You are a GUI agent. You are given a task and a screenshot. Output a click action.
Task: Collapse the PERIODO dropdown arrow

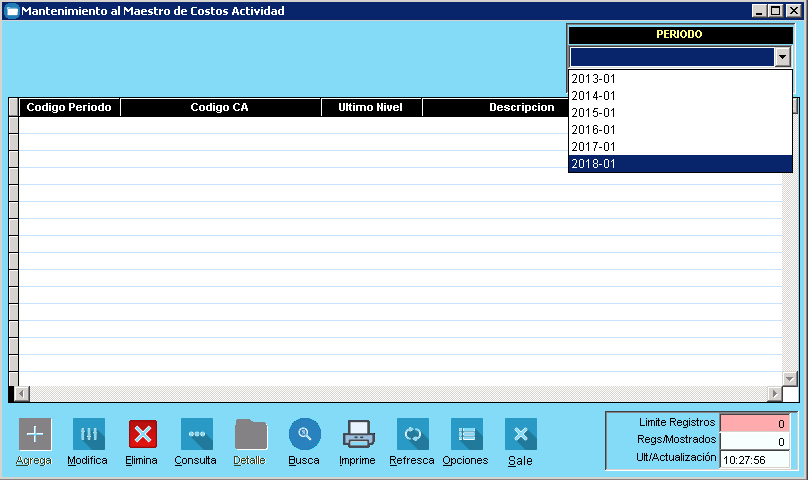pyautogui.click(x=782, y=58)
